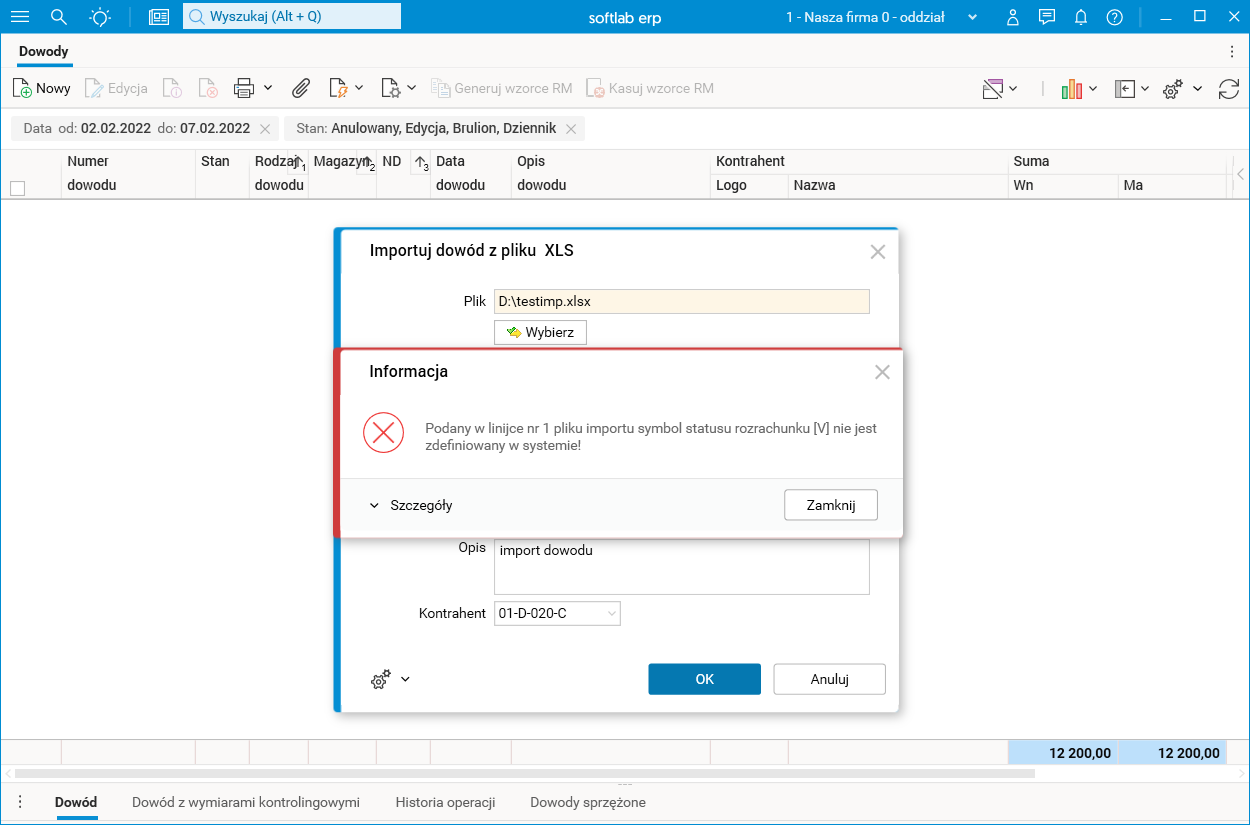This screenshot has width=1250, height=825.
Task: Click the colored bar chart icon
Action: (x=1072, y=89)
